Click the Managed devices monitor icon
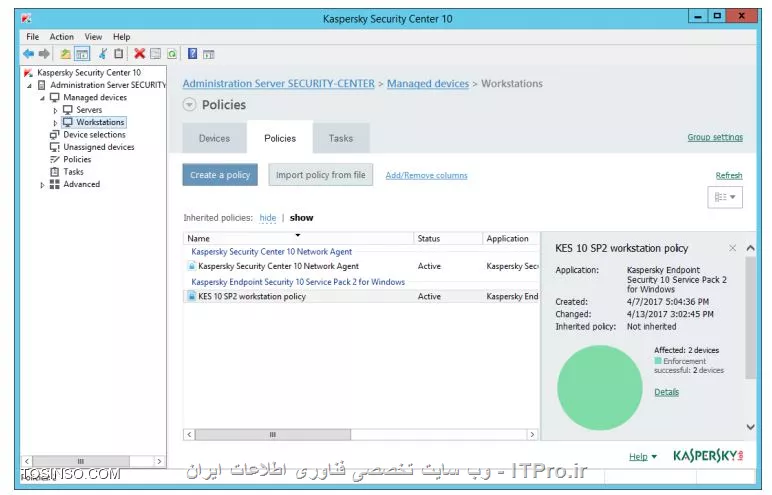 click(x=55, y=98)
